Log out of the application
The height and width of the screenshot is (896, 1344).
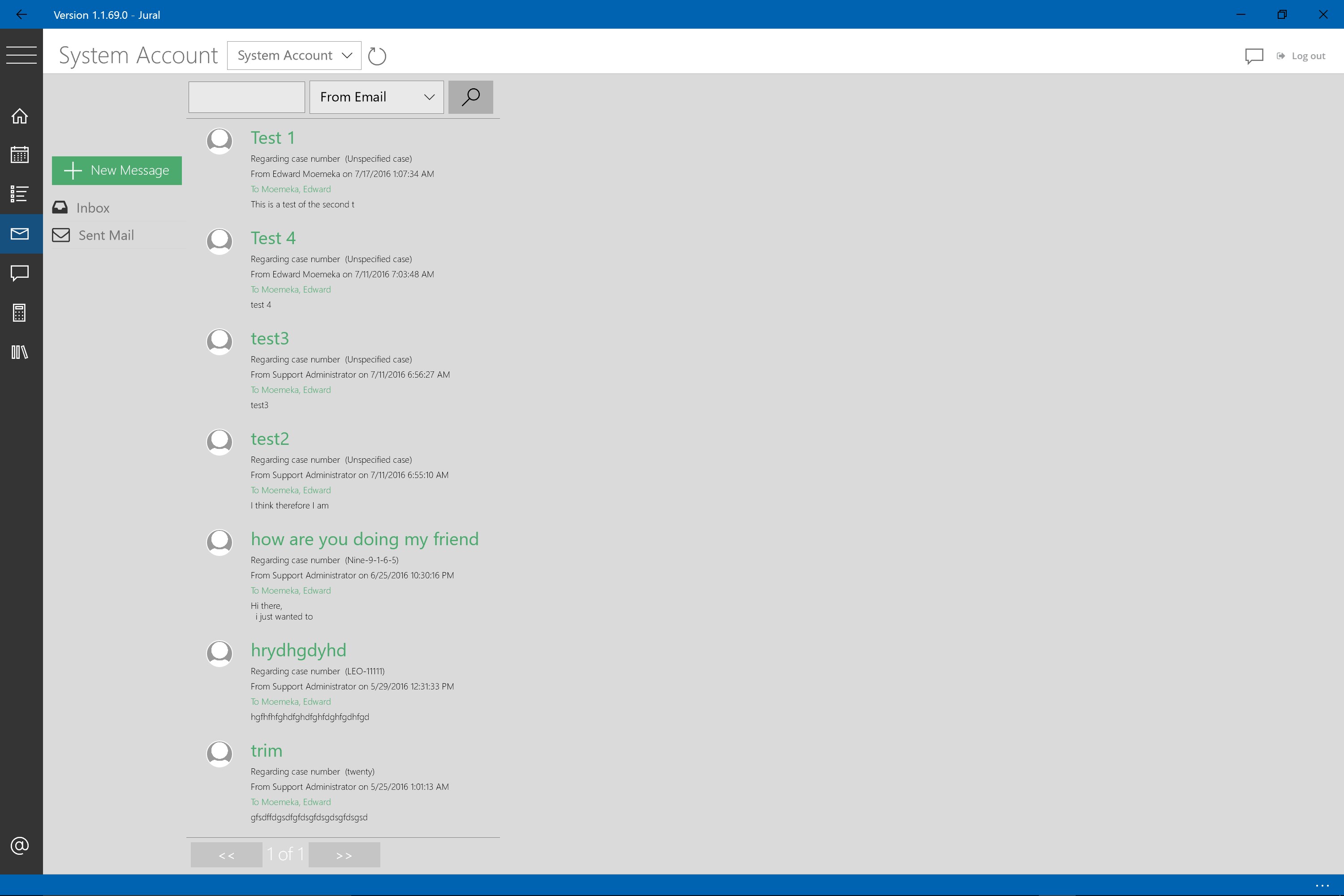pos(1302,56)
